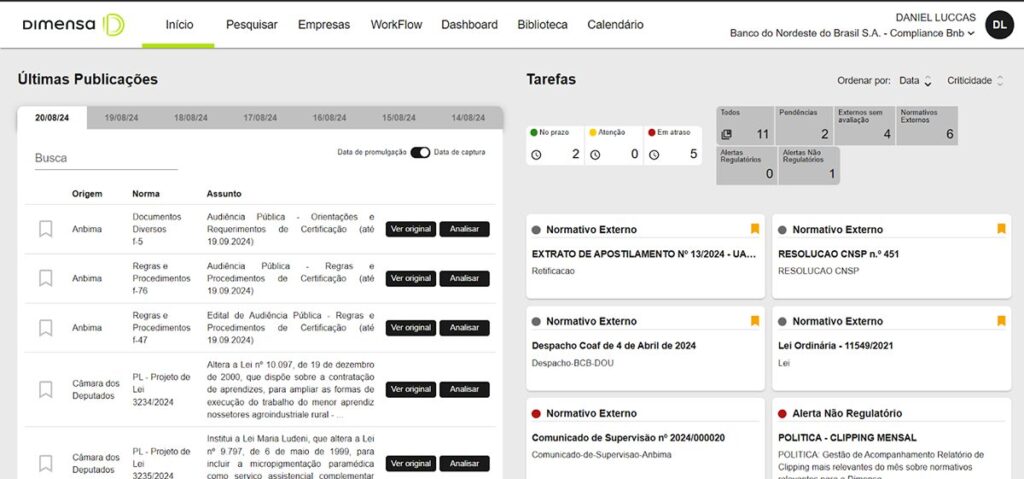Click orange bookmark on Despacho Coaf card
Image resolution: width=1024 pixels, height=479 pixels.
click(755, 321)
